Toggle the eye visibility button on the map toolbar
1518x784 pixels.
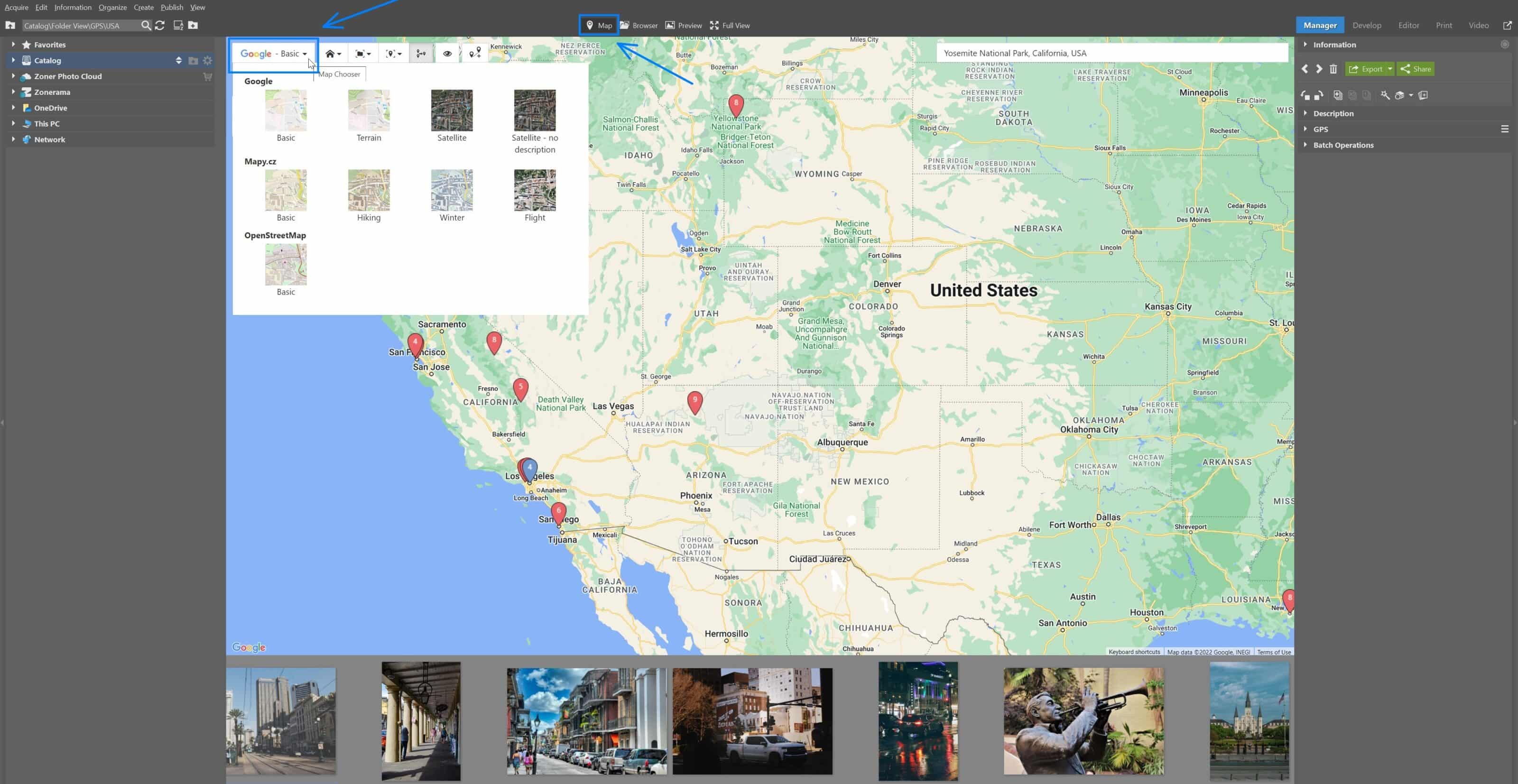(x=447, y=54)
